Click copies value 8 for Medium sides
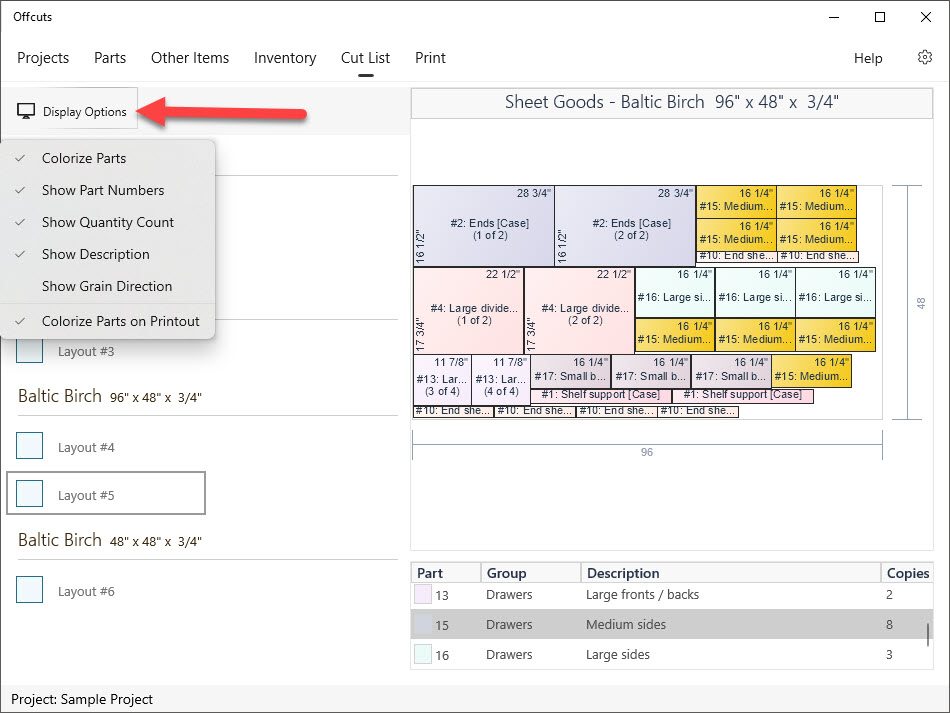The height and width of the screenshot is (713, 950). (x=889, y=625)
